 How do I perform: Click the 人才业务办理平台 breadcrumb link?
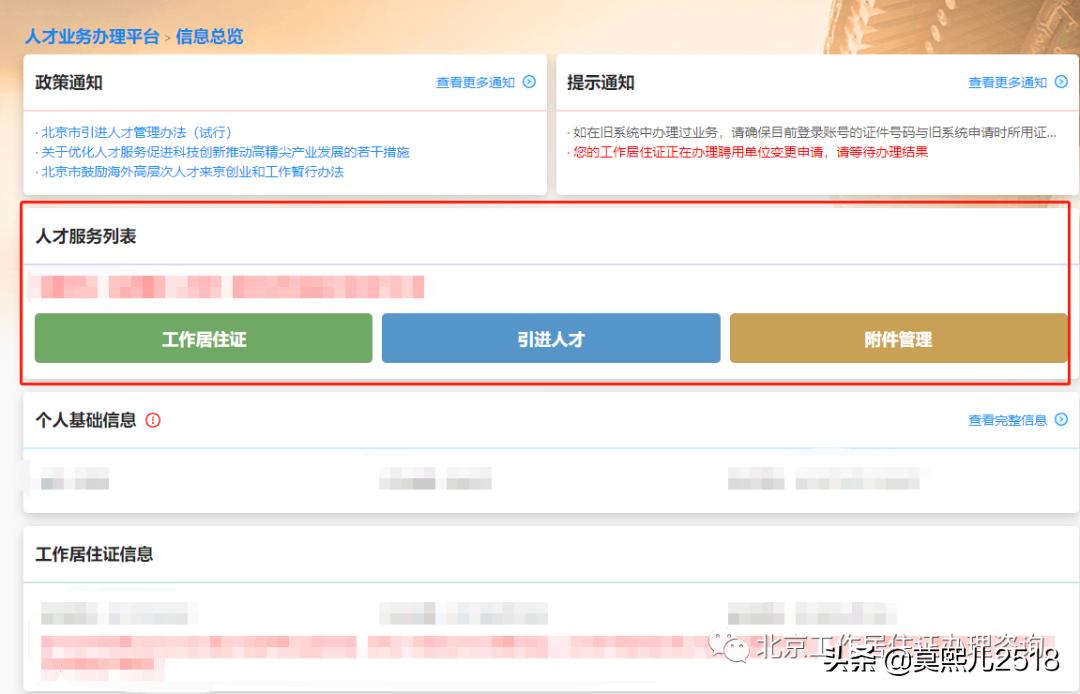point(92,36)
